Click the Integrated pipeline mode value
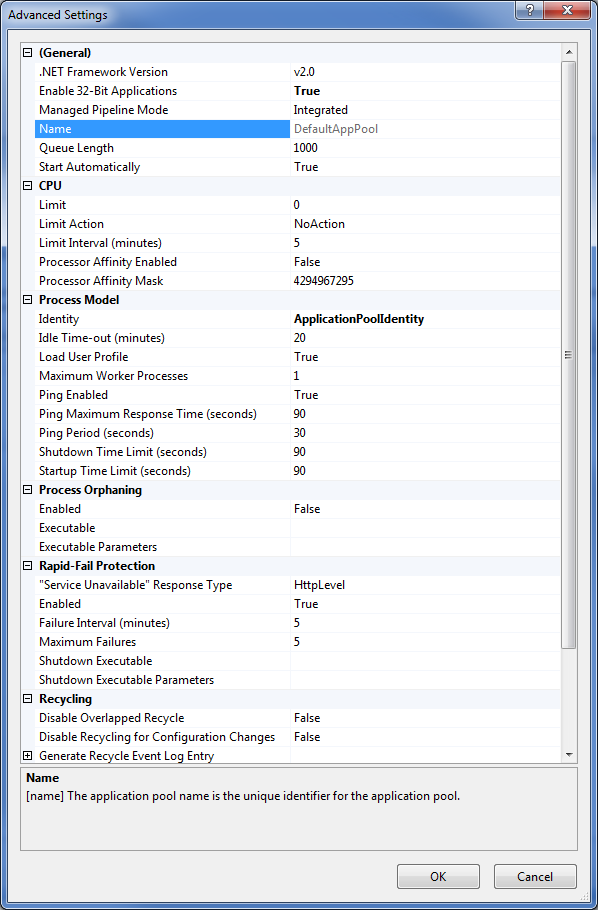This screenshot has height=910, width=598. click(x=320, y=110)
